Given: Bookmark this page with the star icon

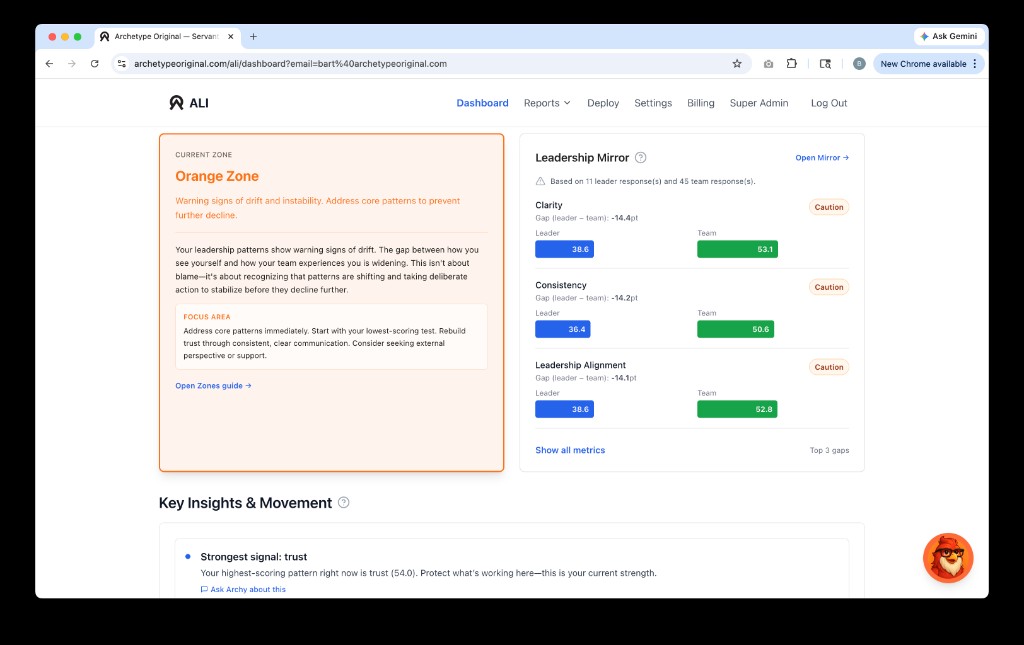Looking at the screenshot, I should point(737,63).
